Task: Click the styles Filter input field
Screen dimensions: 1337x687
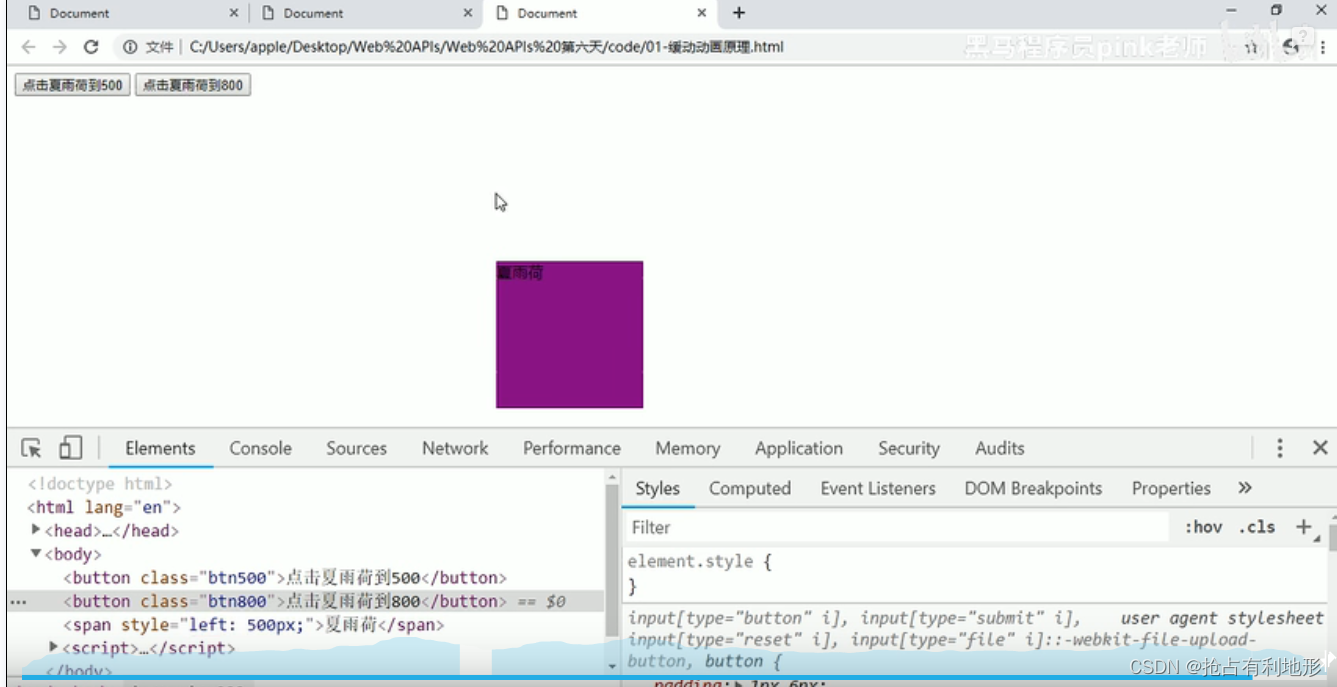Action: (897, 527)
